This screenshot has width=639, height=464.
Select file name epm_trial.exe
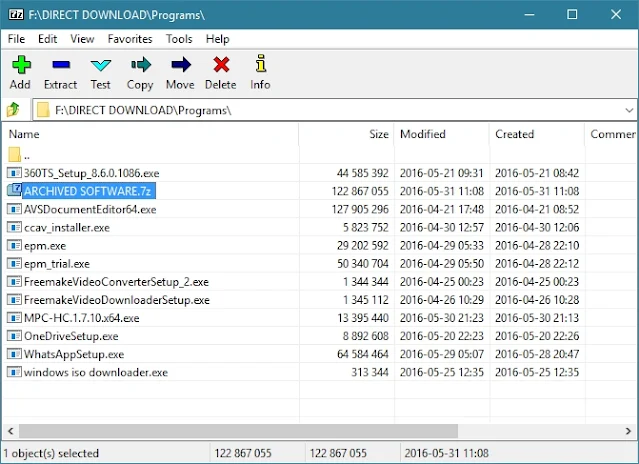(57, 264)
